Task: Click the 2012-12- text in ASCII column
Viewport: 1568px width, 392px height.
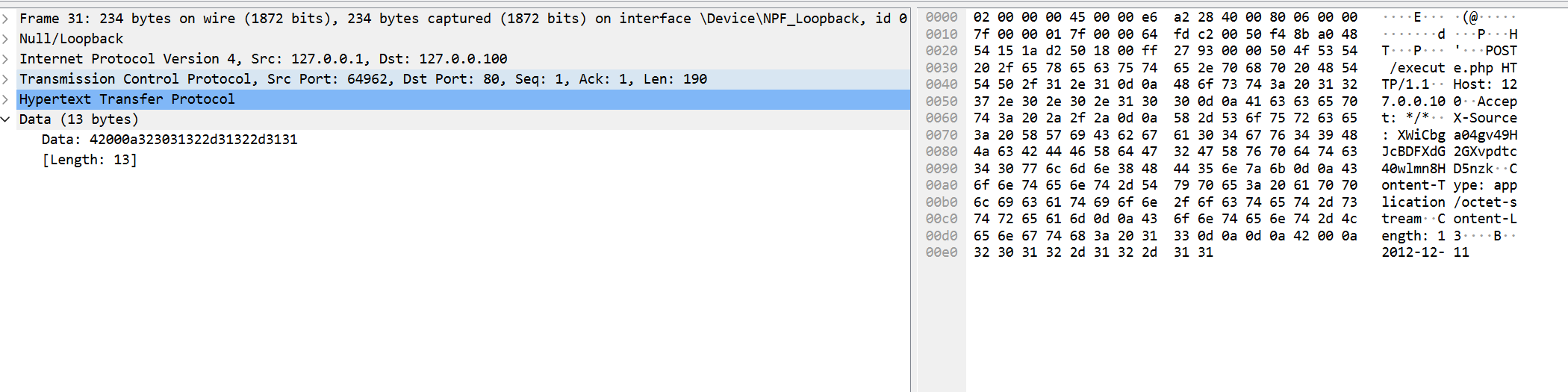Action: (1413, 252)
